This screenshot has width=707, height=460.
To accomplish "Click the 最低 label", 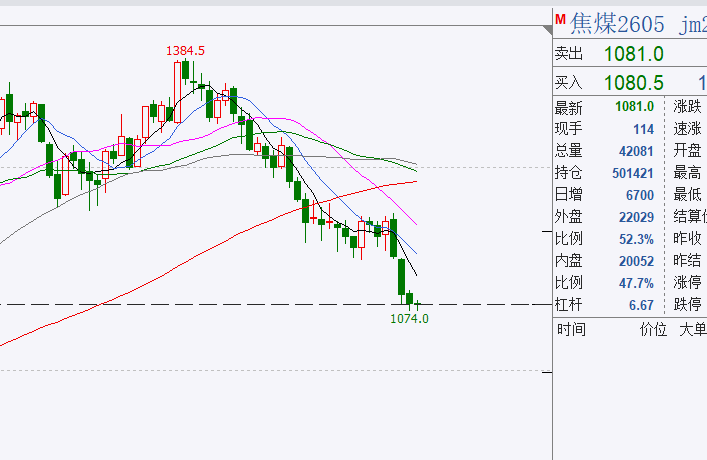I will click(687, 195).
